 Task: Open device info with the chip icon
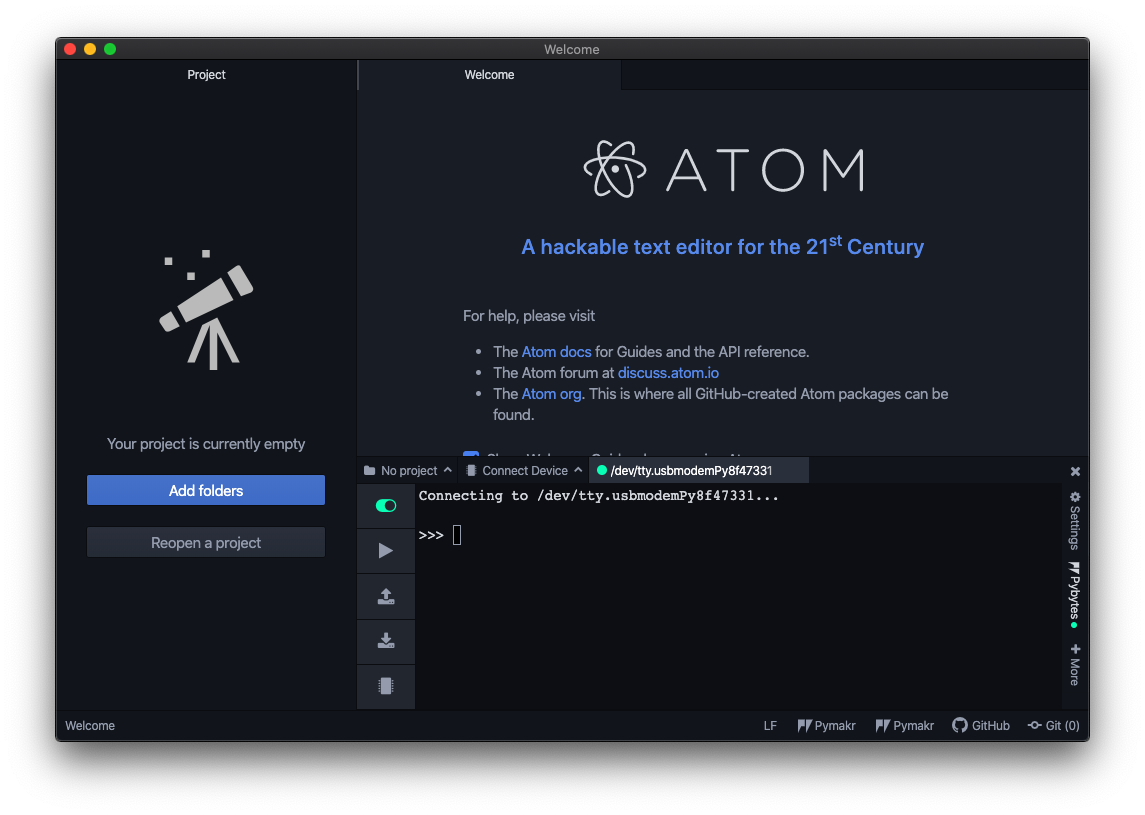pyautogui.click(x=386, y=686)
